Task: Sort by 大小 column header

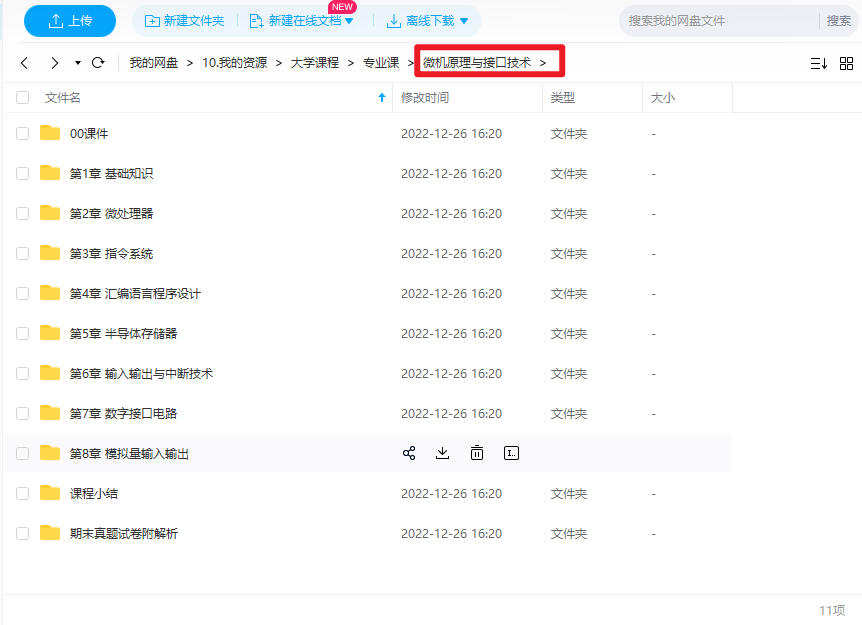Action: click(x=662, y=98)
